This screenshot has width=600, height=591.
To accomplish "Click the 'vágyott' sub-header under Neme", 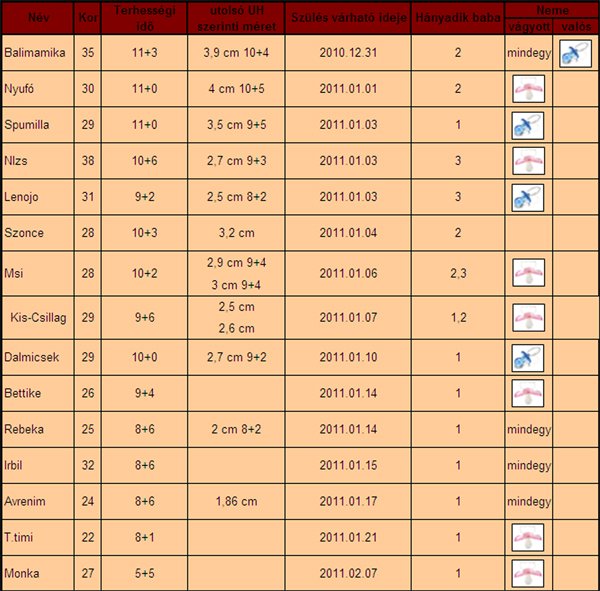I will 527,26.
